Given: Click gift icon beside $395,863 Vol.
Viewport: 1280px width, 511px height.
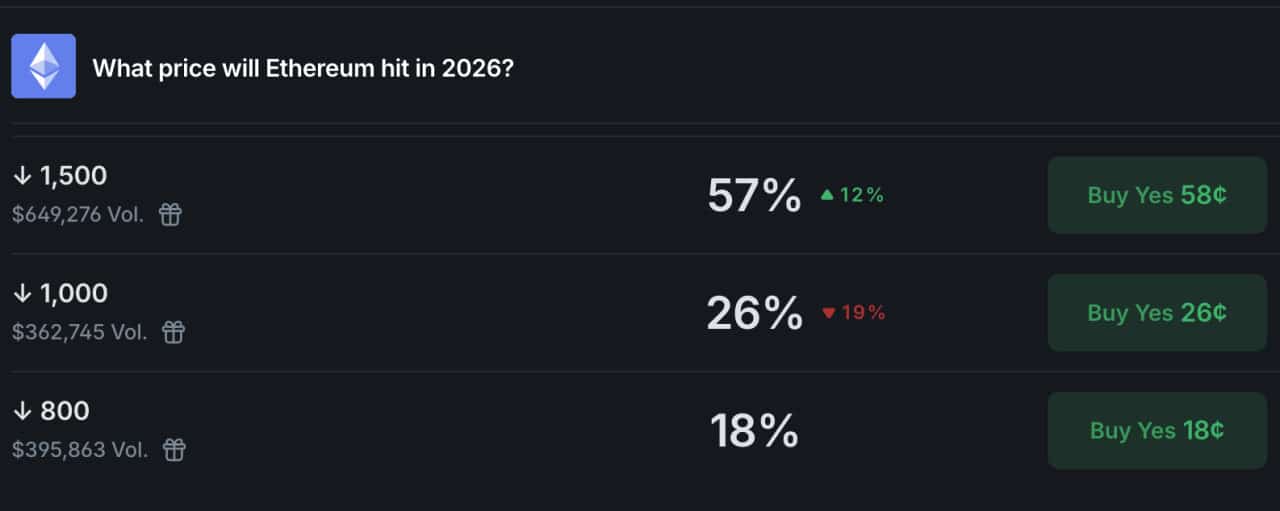Looking at the screenshot, I should (174, 450).
